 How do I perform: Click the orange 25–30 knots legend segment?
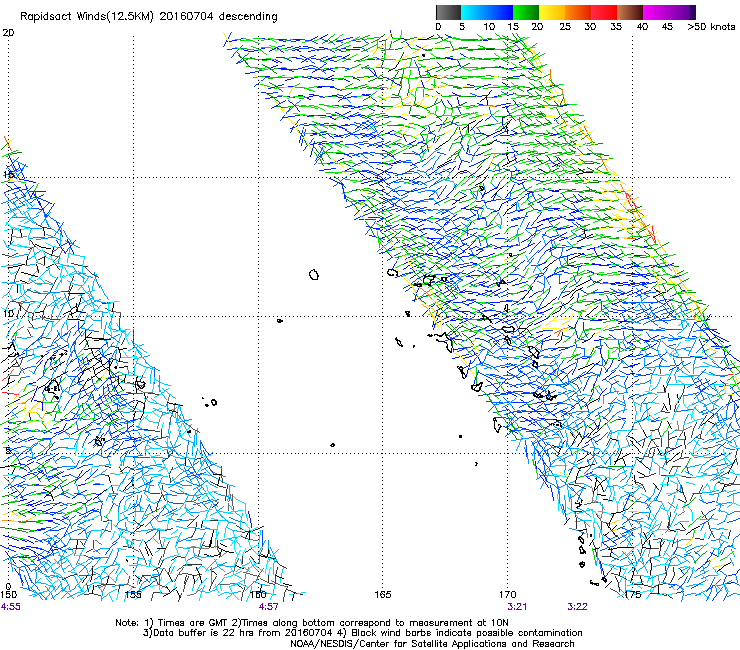click(578, 12)
